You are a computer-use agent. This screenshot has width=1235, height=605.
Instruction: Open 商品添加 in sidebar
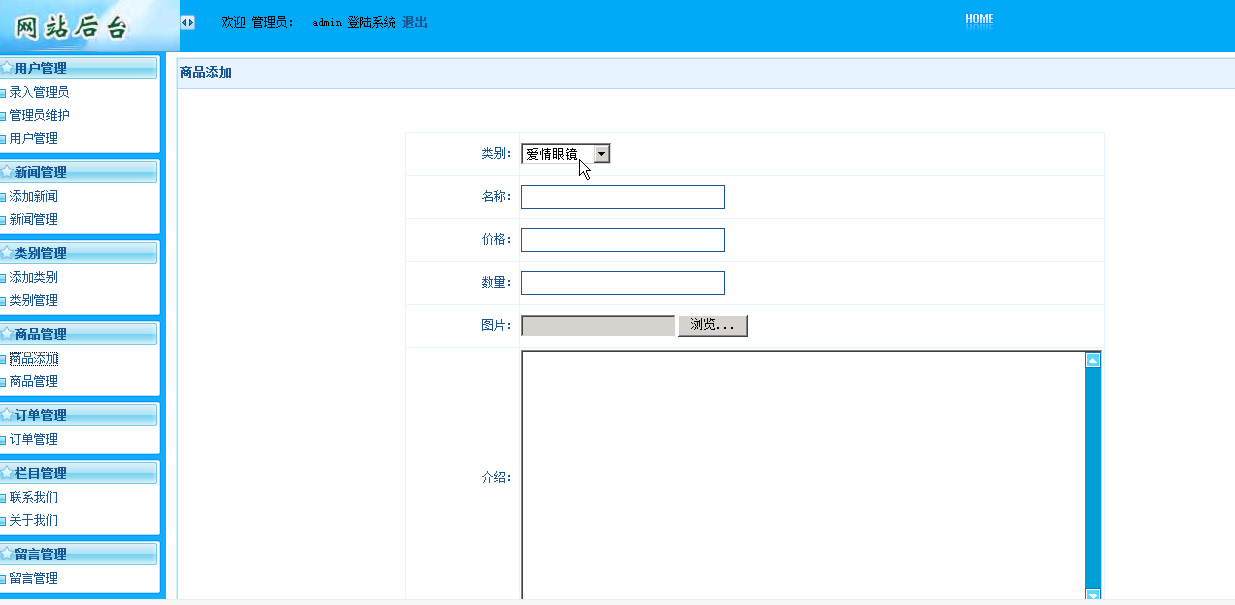(x=33, y=358)
